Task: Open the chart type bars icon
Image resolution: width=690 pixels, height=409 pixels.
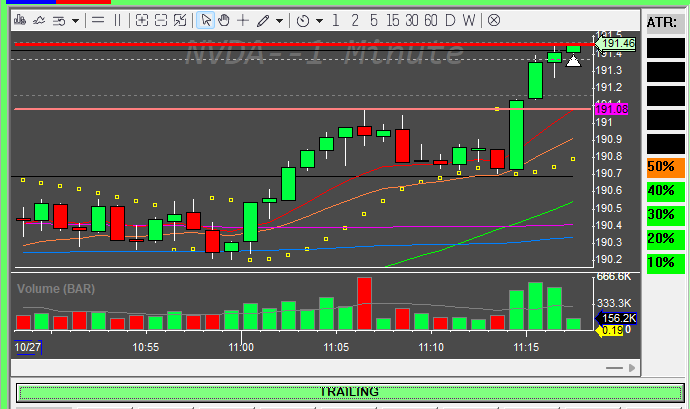Action: point(20,20)
